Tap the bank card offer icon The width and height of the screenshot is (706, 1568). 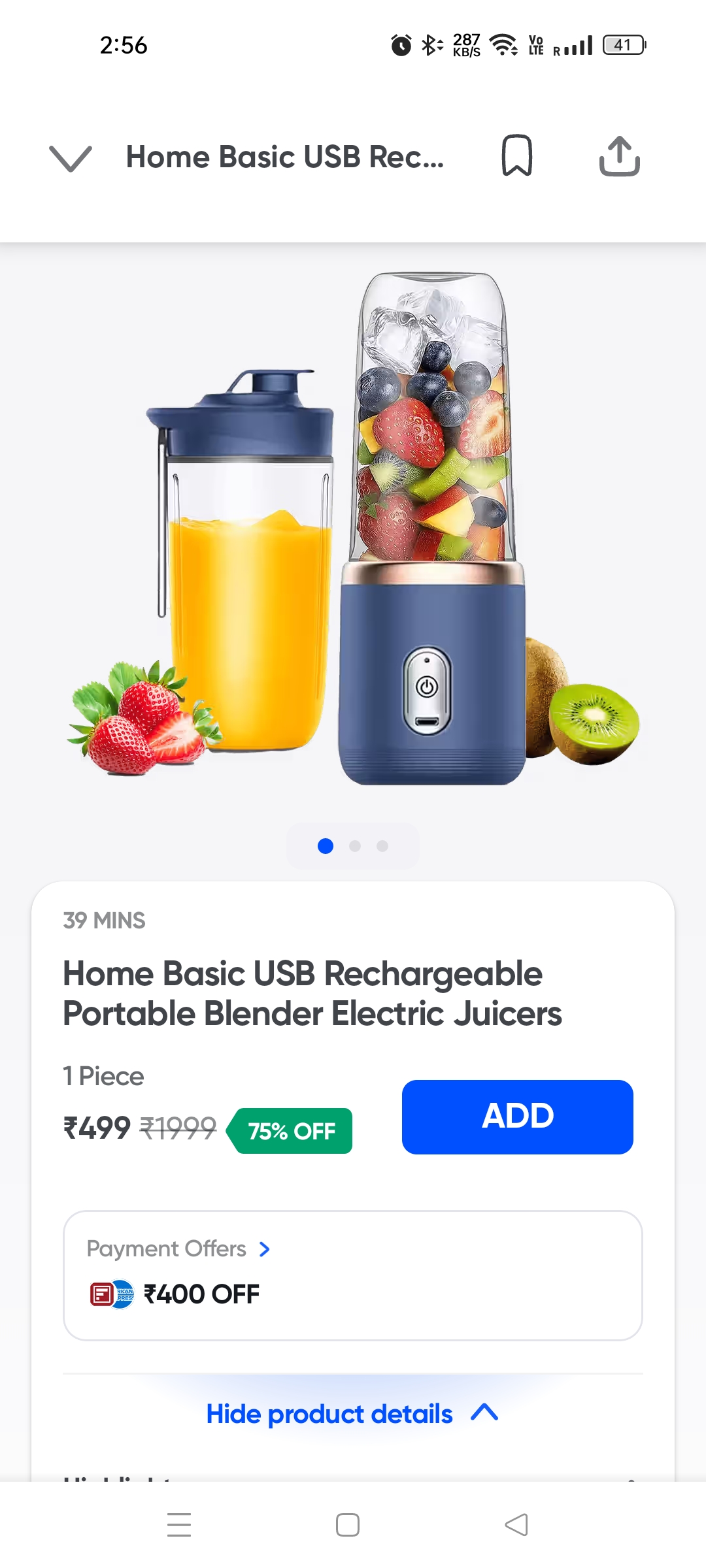tap(112, 1294)
